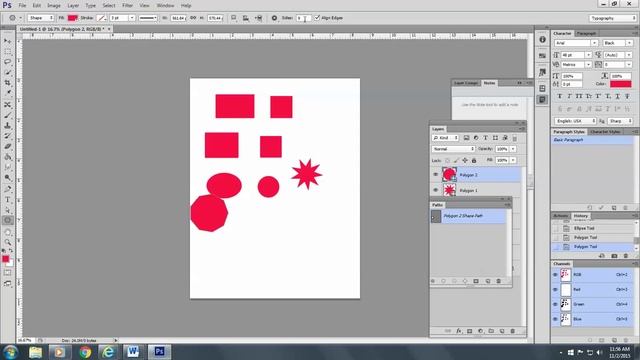Screen dimensions: 640x360
Task: Select the Pen tool
Action: [7, 189]
